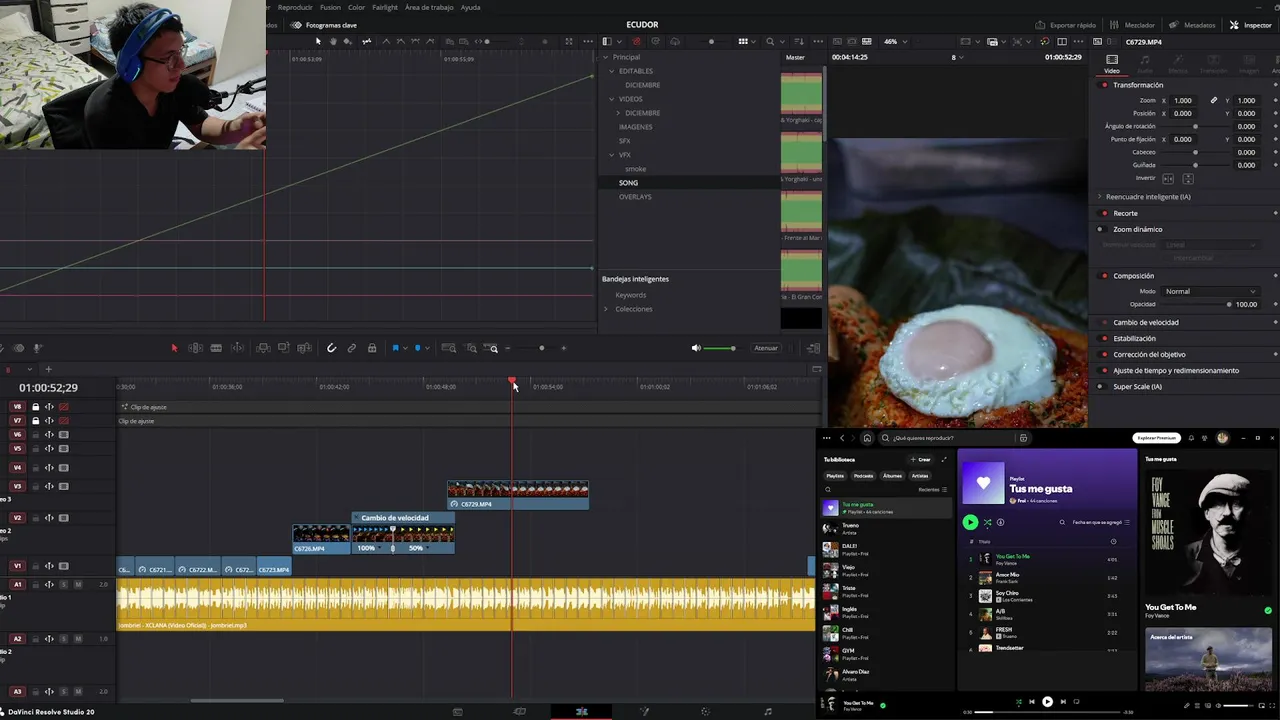Click the speaker volume icon next to Atenuar
This screenshot has width=1280, height=720.
coord(696,348)
